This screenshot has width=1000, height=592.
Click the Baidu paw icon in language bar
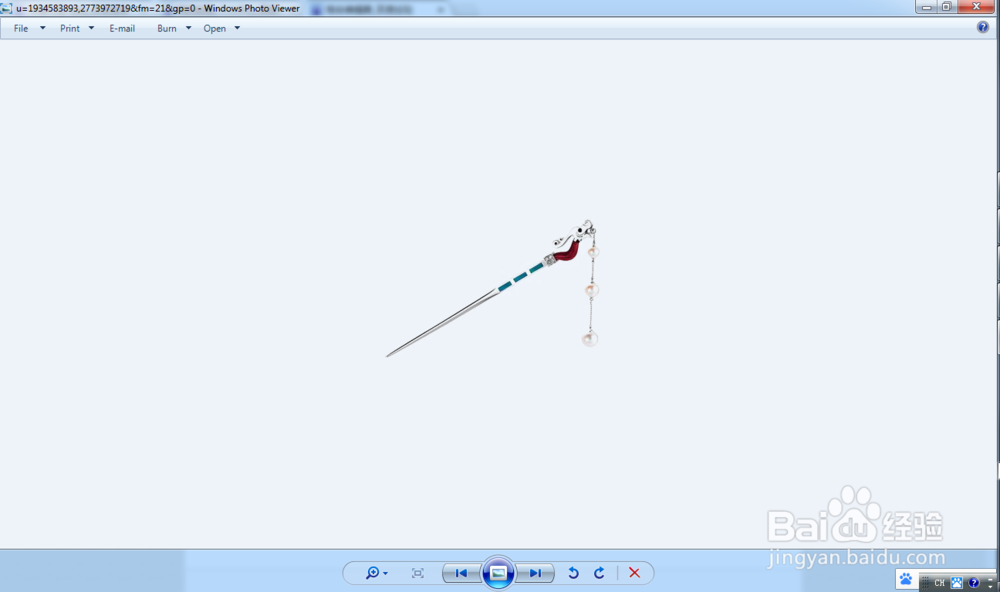(x=957, y=582)
